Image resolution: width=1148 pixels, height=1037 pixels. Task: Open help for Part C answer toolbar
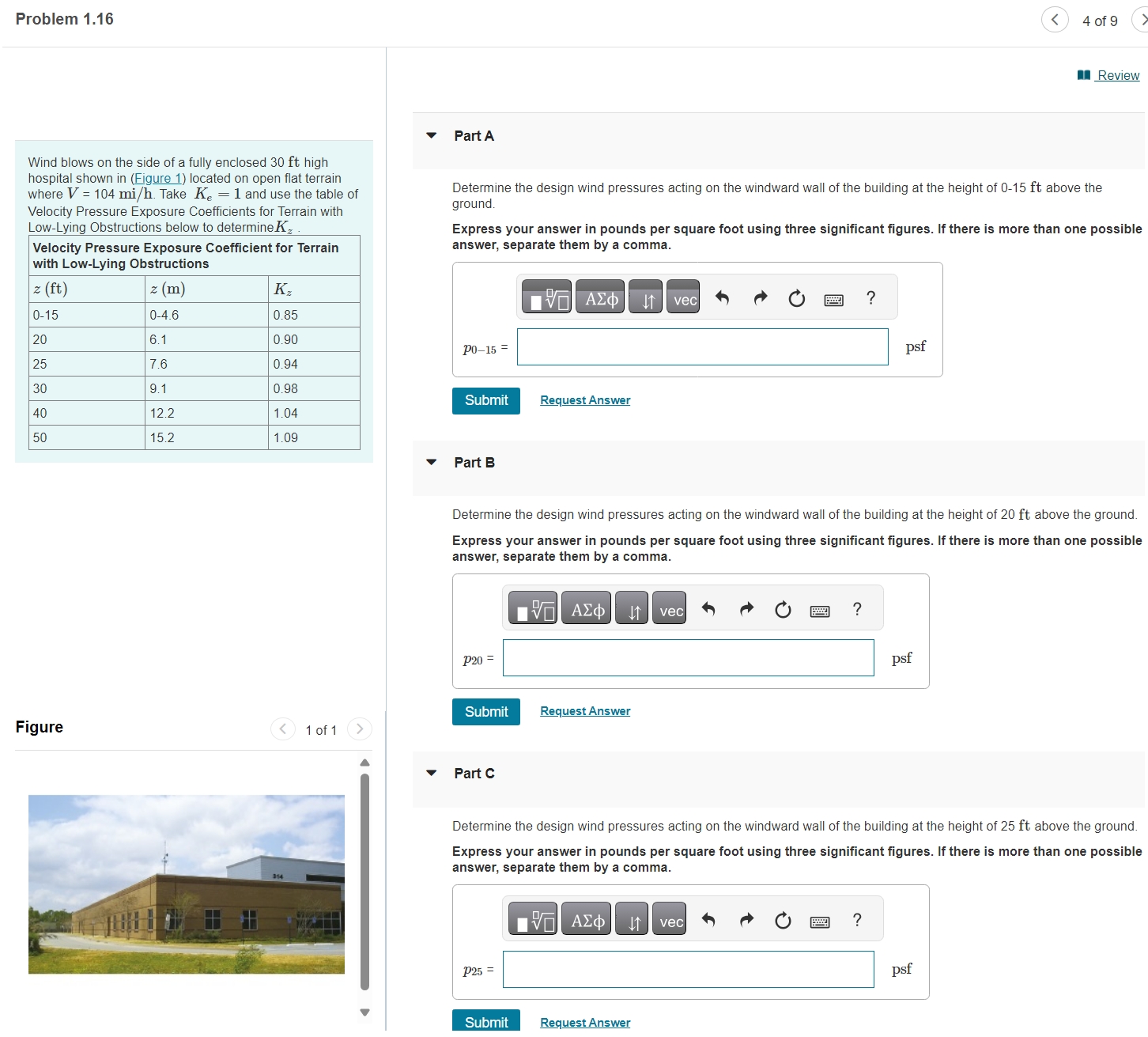click(x=857, y=920)
